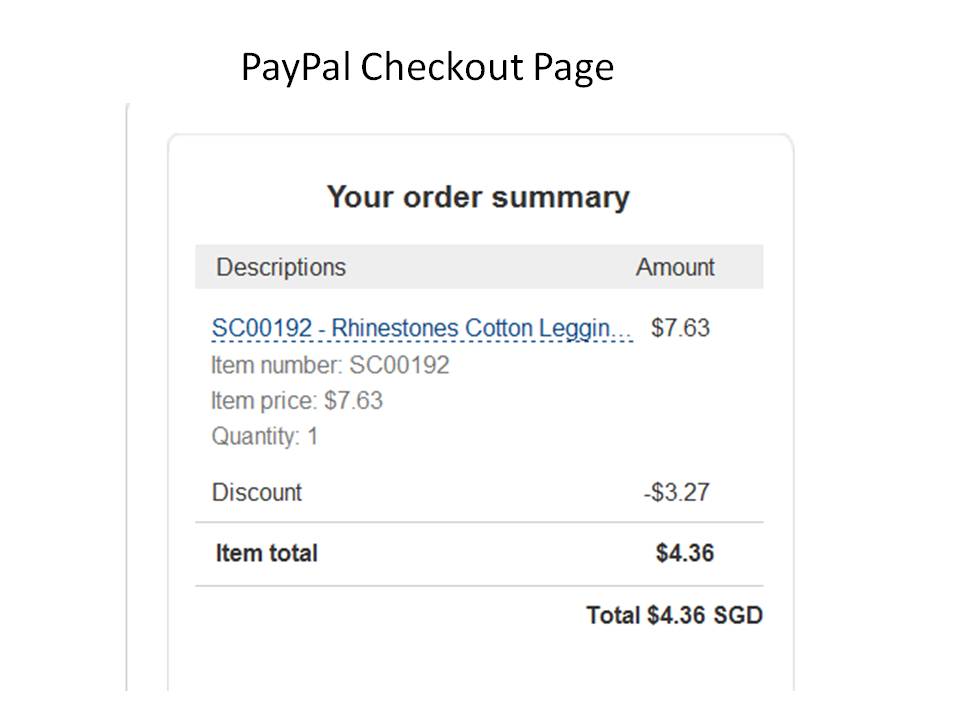
Task: Click the "Amount" column header
Action: pos(675,268)
